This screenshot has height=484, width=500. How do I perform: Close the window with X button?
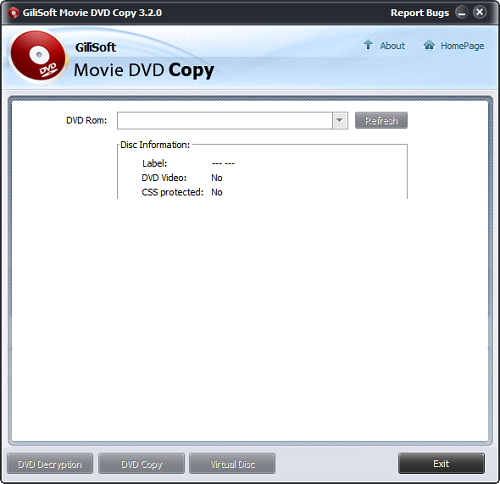point(480,13)
